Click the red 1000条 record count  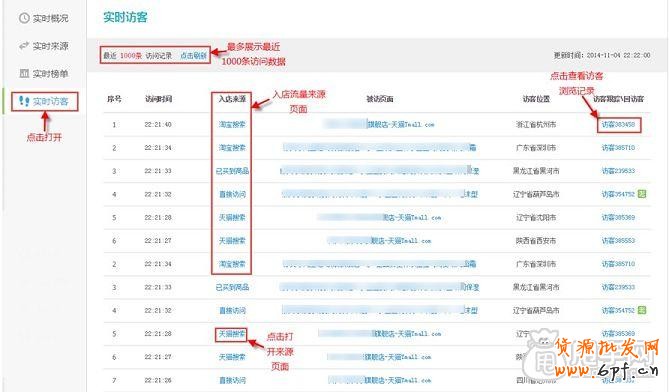tap(131, 55)
